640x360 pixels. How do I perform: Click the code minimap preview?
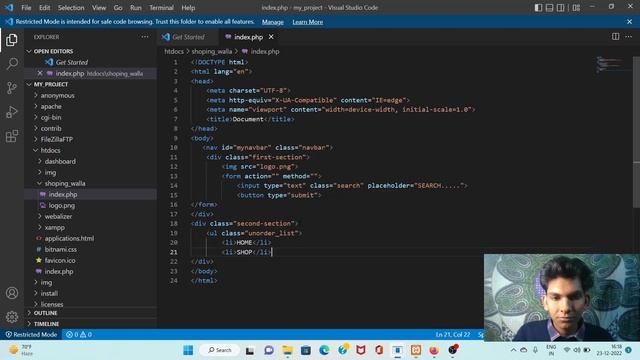point(611,64)
